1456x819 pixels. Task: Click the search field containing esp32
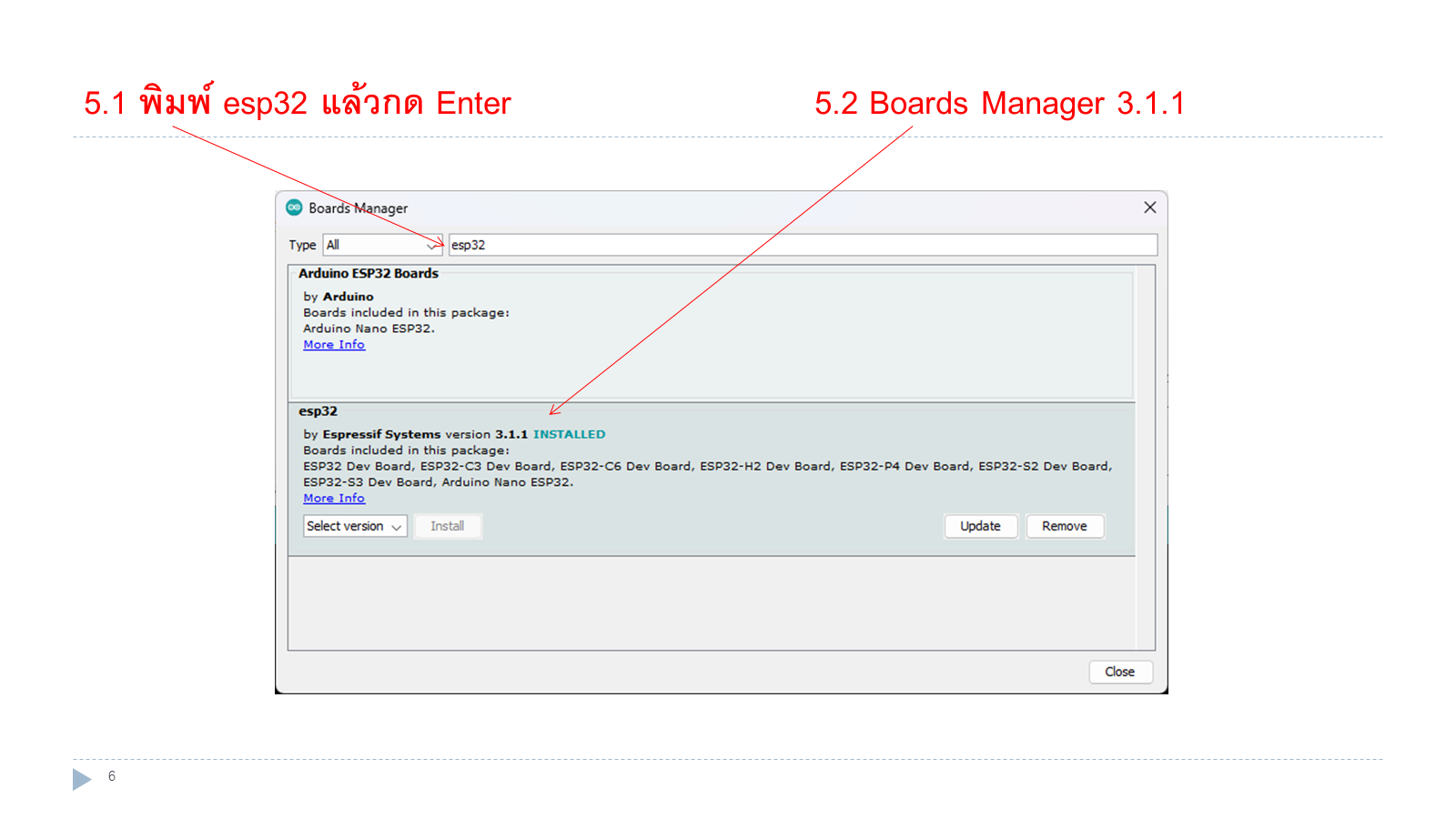[803, 245]
